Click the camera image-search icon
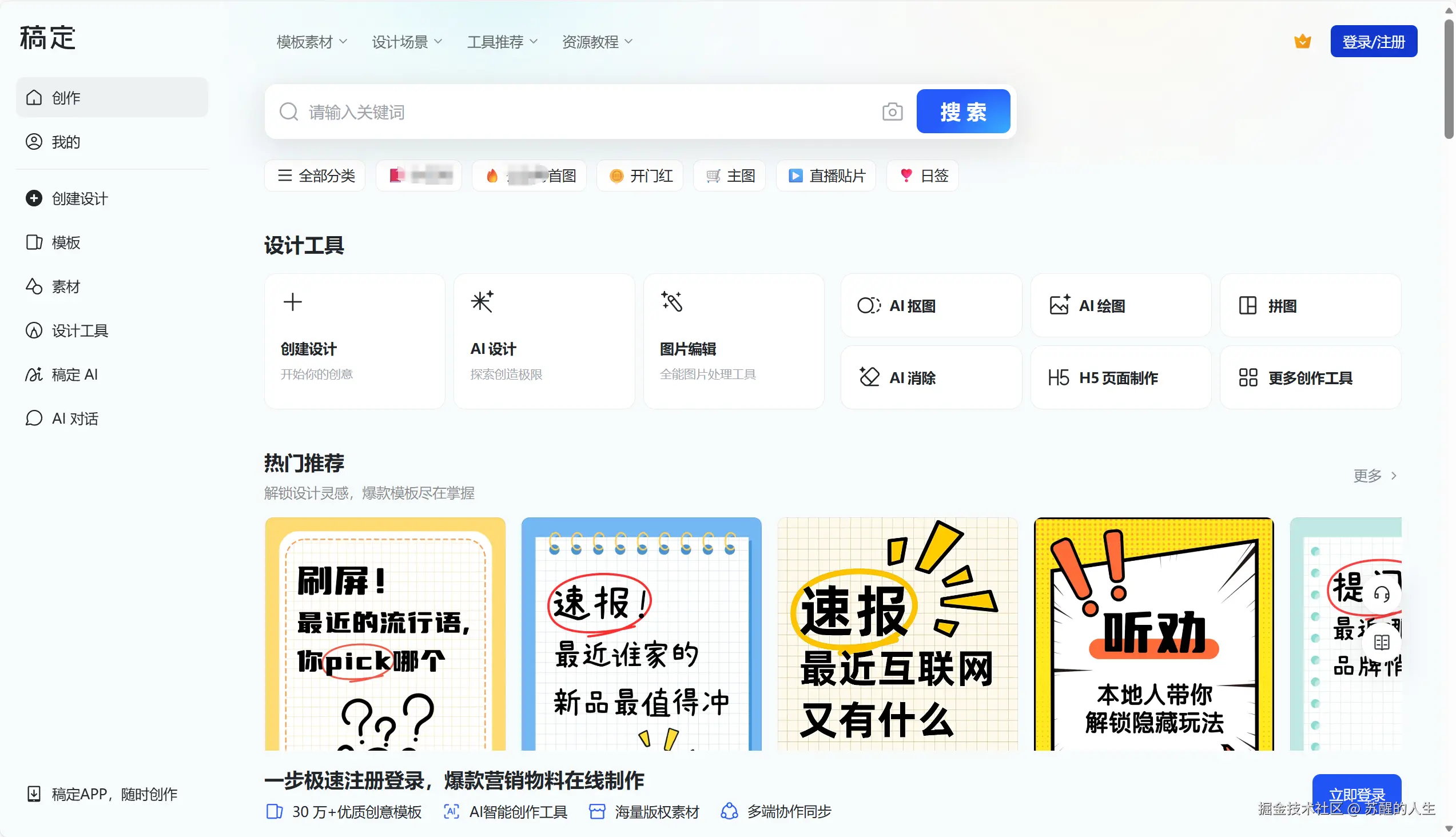The image size is (1456, 837). pos(892,111)
